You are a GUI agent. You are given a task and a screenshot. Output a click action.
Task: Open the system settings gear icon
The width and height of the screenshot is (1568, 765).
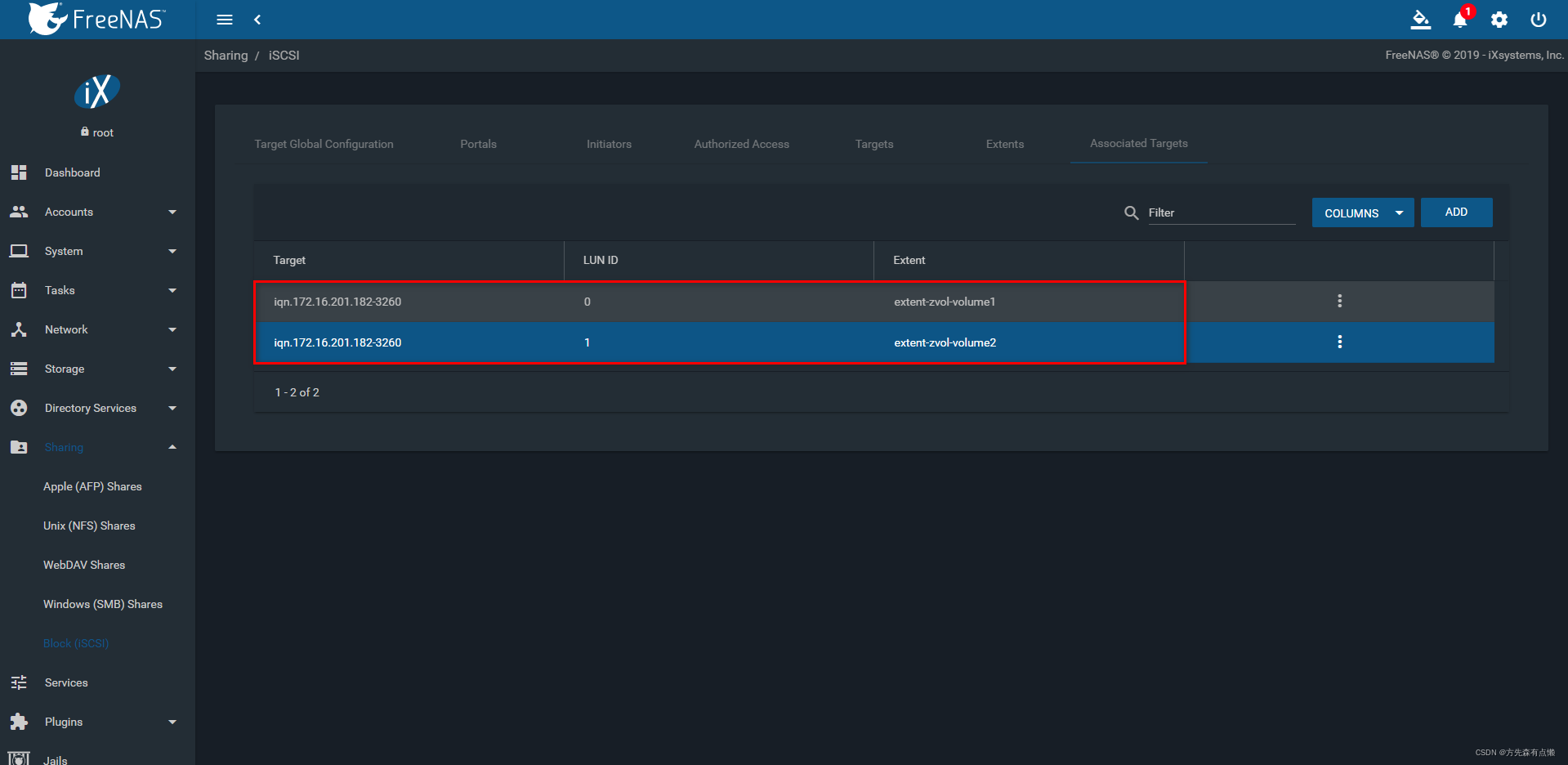1499,20
